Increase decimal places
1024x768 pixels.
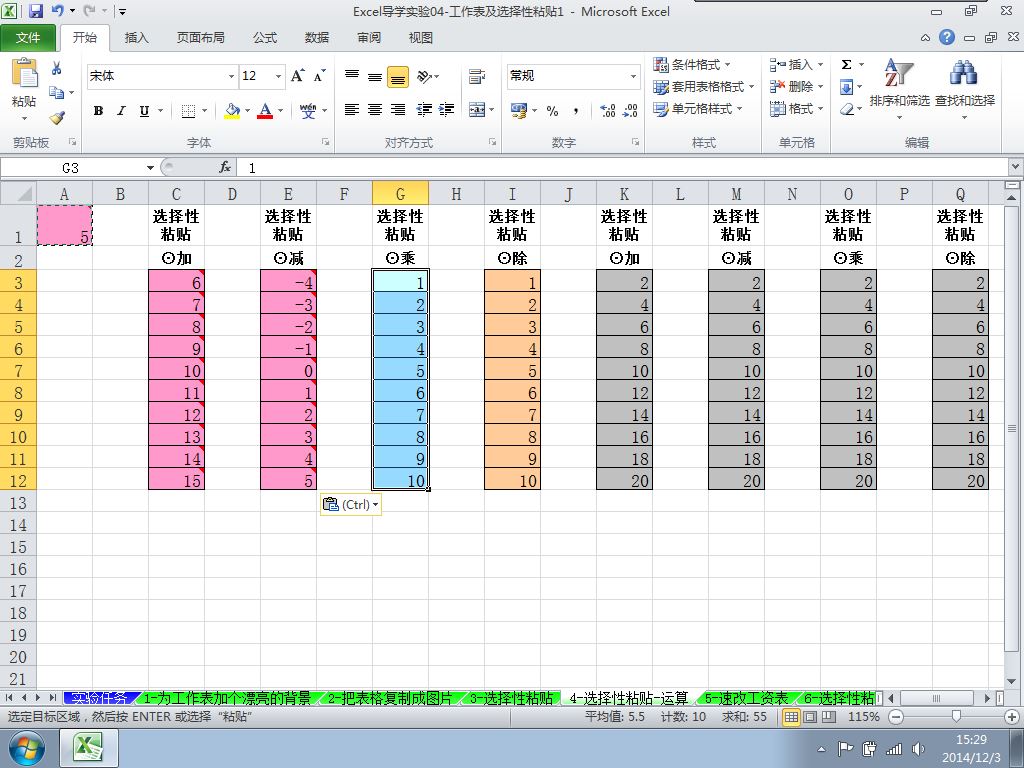point(607,110)
